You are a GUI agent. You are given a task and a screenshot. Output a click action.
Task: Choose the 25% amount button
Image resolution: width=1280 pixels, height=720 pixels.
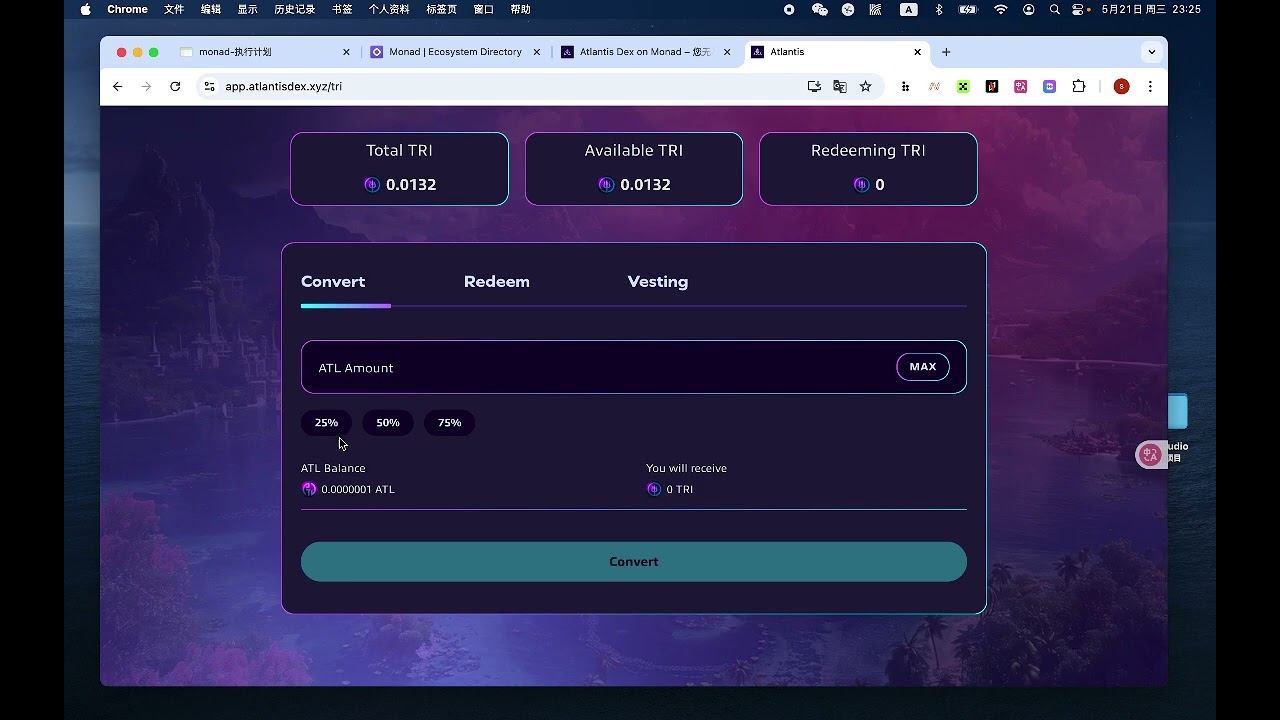click(x=326, y=423)
